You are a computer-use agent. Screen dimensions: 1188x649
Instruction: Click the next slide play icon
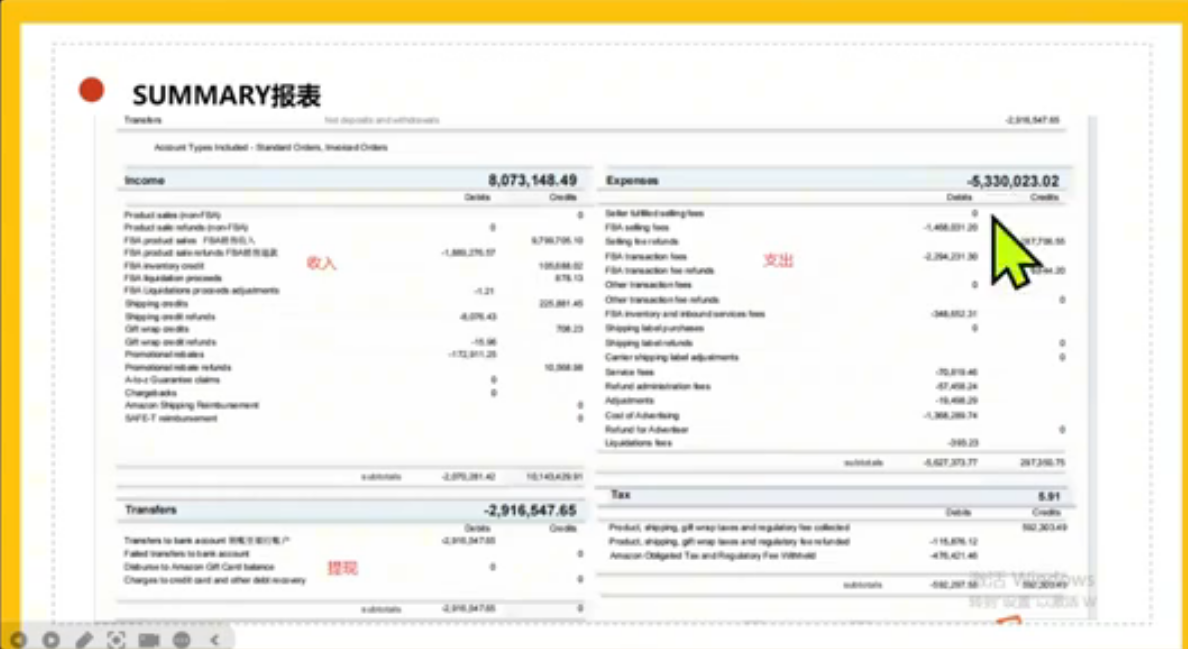tap(50, 639)
